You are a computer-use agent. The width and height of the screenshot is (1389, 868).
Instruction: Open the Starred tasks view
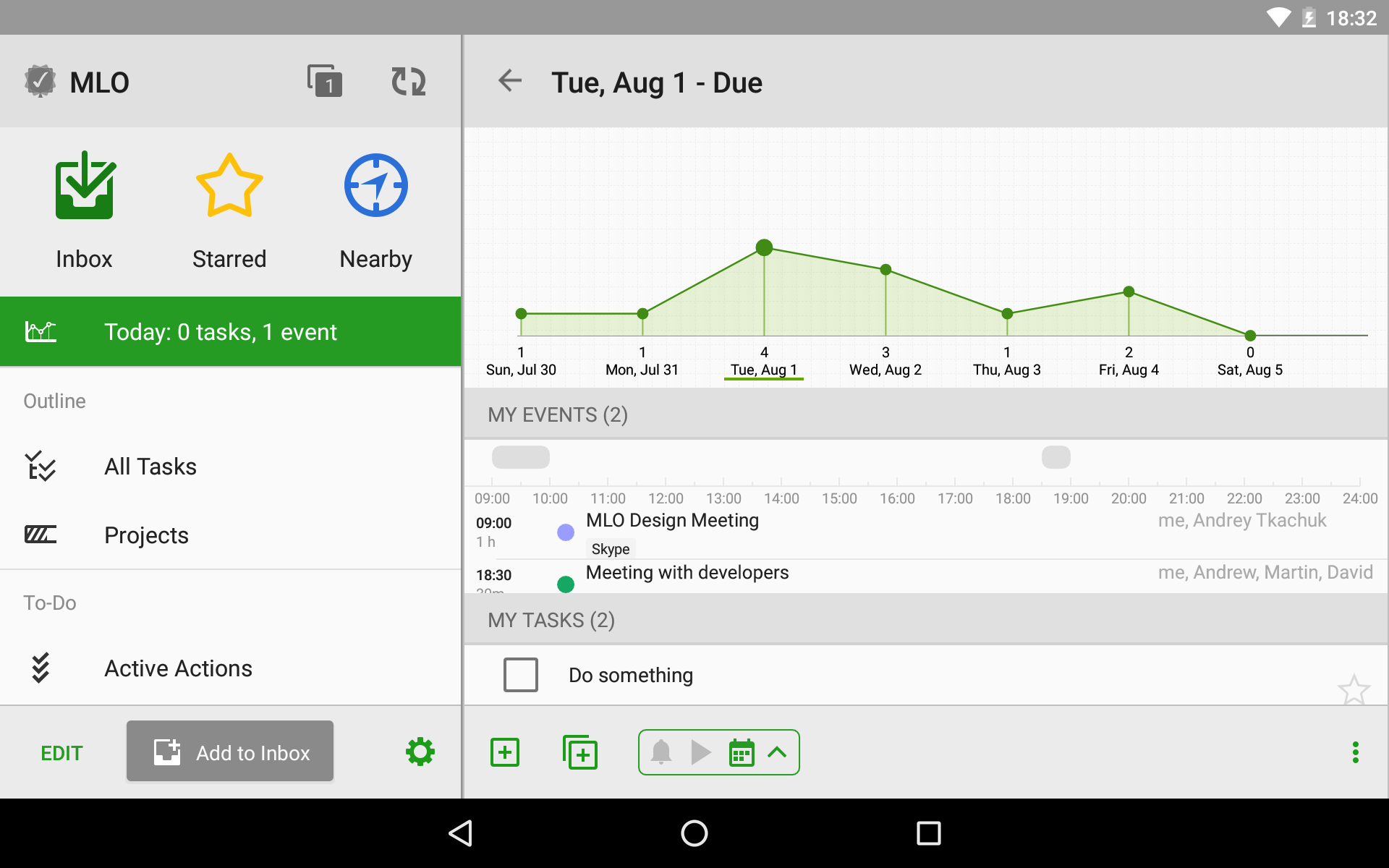tap(229, 210)
